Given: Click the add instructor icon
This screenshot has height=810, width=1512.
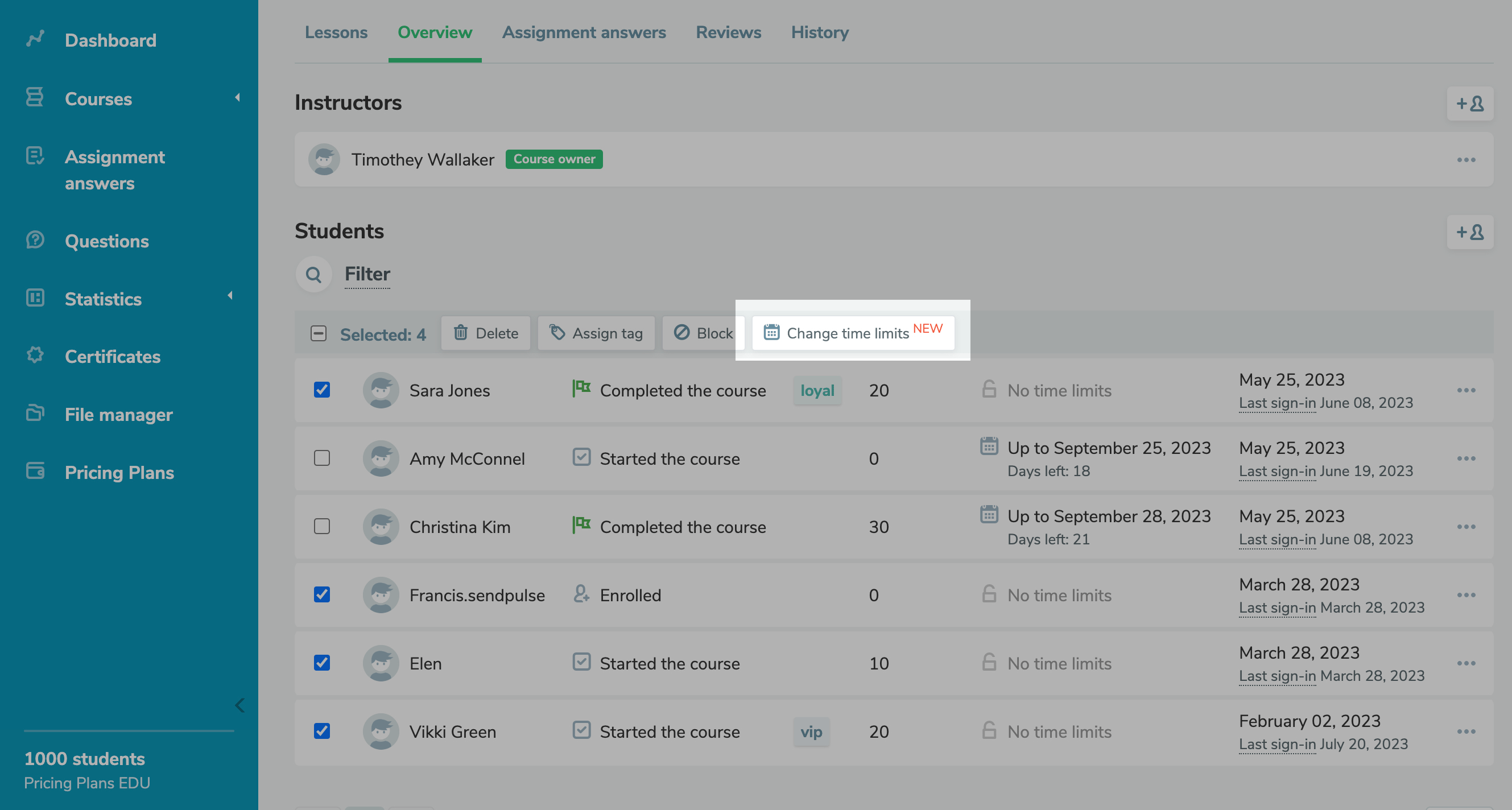Looking at the screenshot, I should [x=1469, y=104].
